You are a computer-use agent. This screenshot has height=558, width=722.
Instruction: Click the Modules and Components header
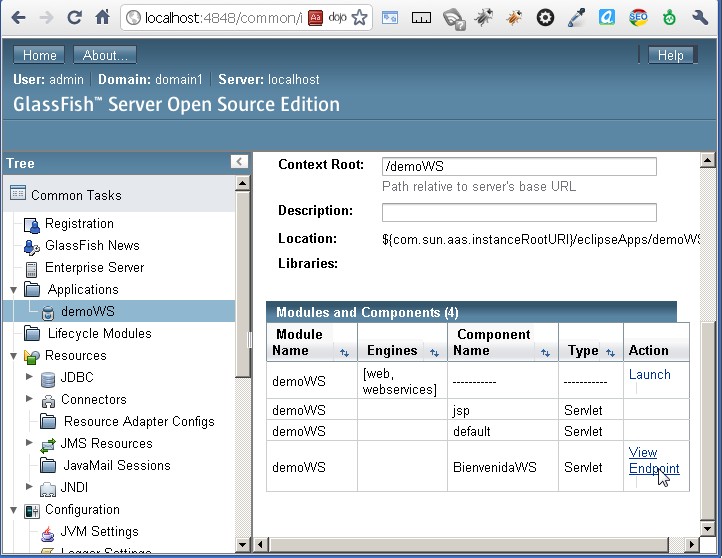point(472,312)
